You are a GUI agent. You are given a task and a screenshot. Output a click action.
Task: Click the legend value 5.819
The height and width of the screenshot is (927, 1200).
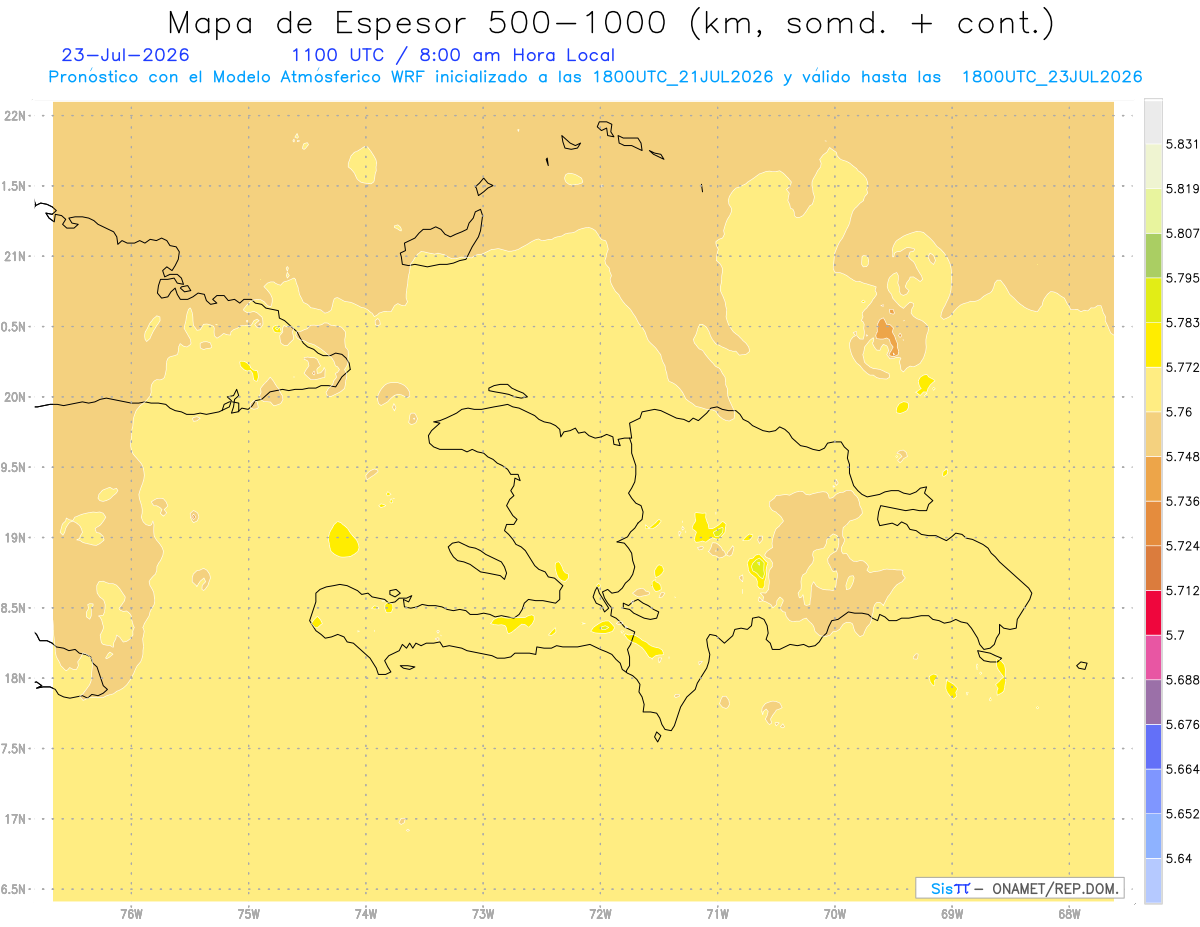pos(1182,188)
